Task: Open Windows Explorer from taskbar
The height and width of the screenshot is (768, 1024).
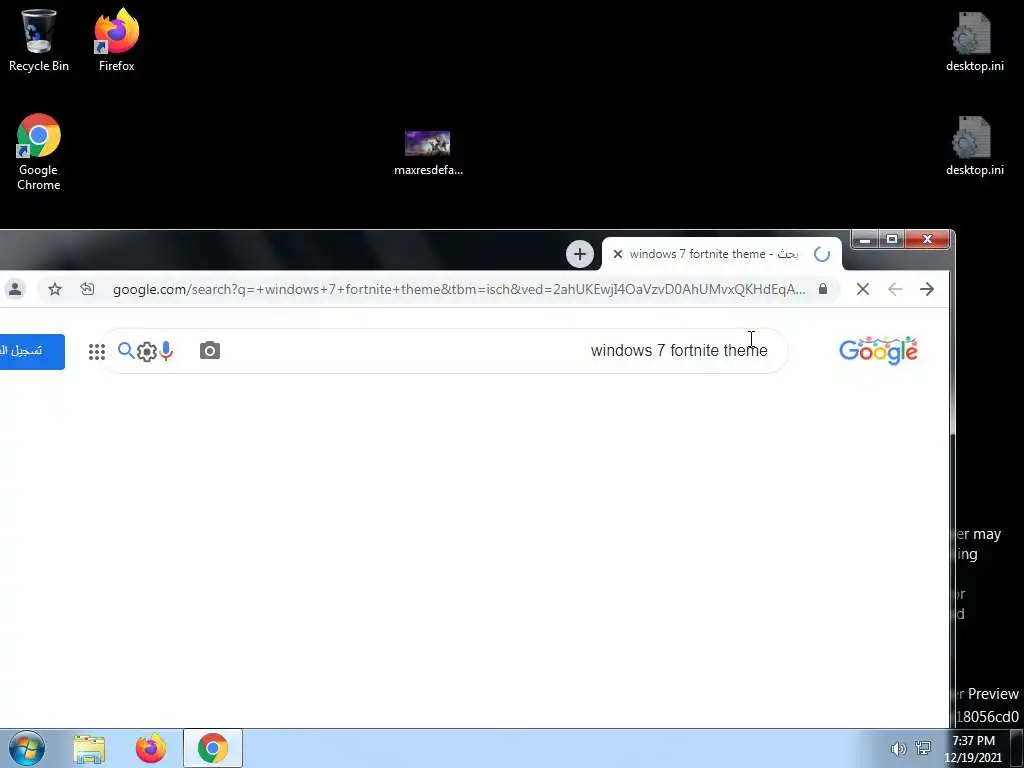Action: point(89,749)
